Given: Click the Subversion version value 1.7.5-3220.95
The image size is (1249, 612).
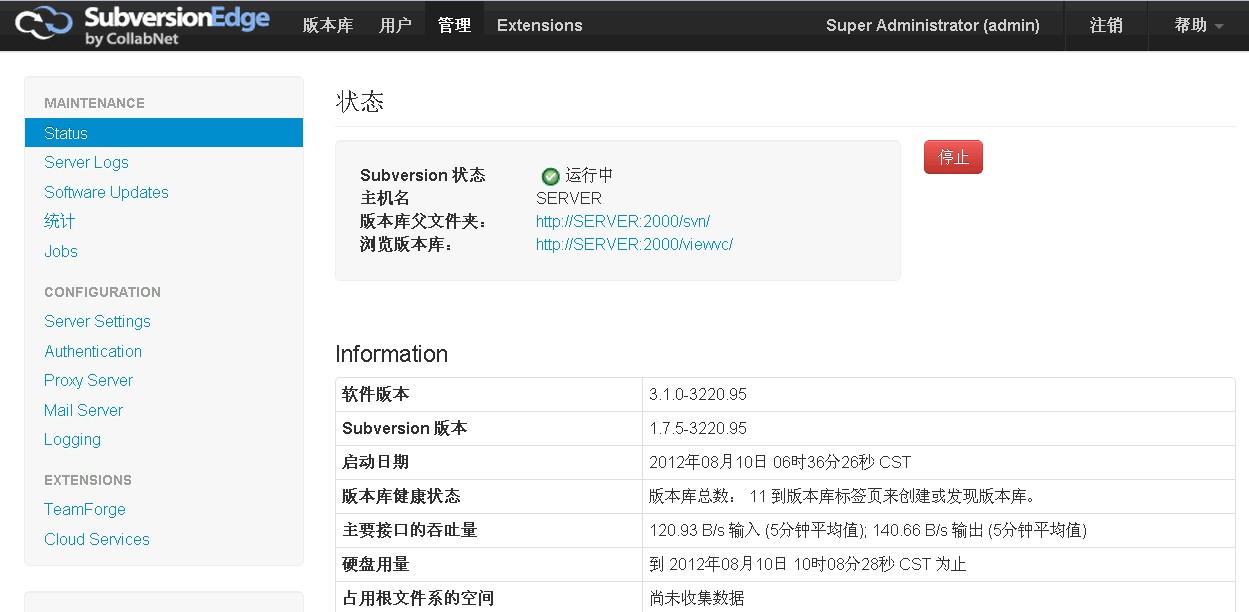Looking at the screenshot, I should coord(698,428).
